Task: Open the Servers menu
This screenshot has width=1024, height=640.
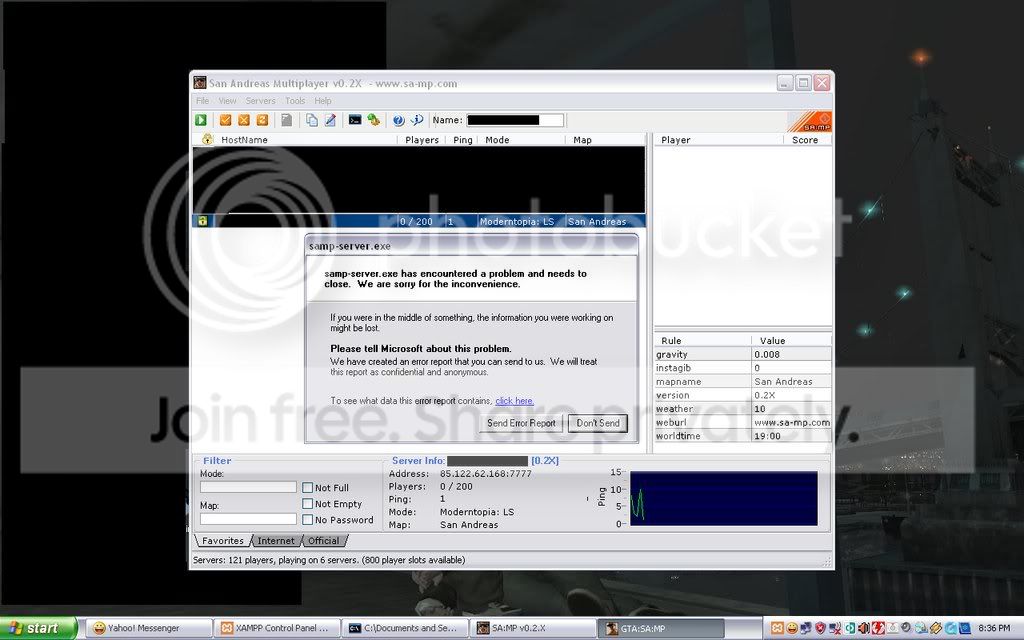Action: (x=261, y=101)
